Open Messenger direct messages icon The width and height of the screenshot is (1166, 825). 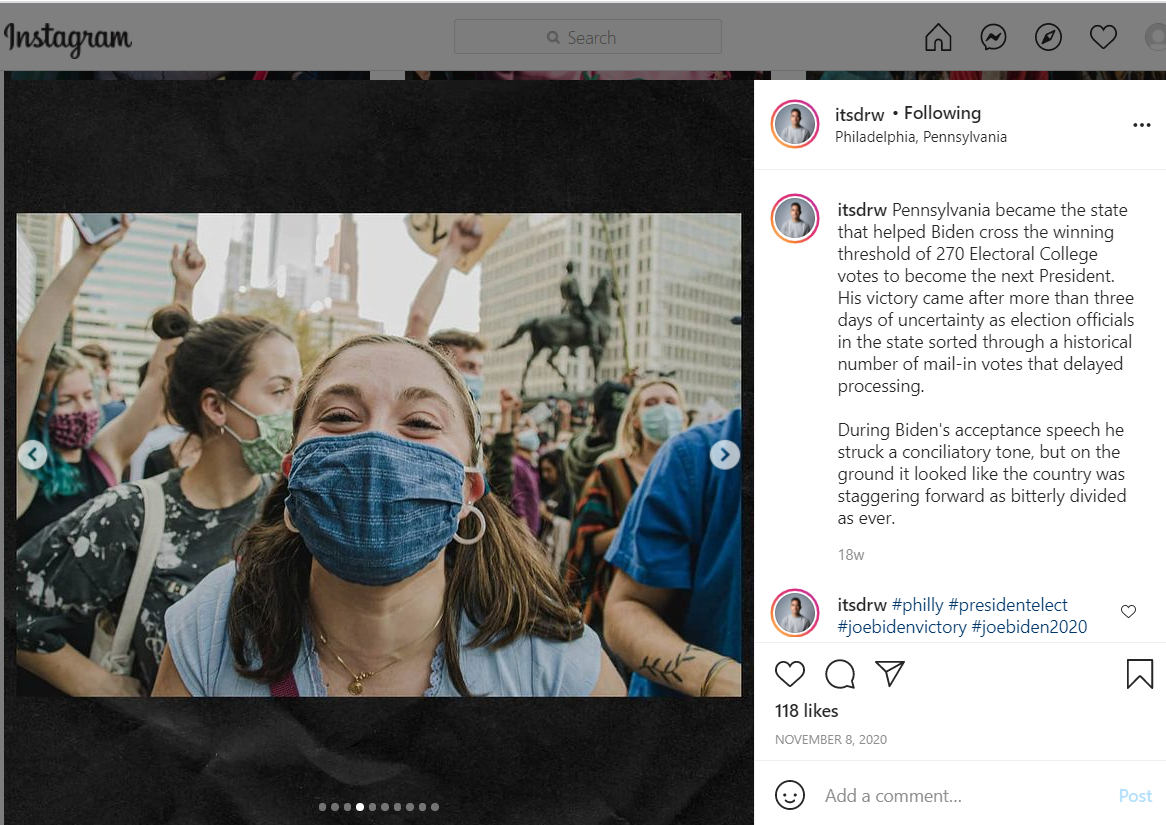[x=993, y=38]
